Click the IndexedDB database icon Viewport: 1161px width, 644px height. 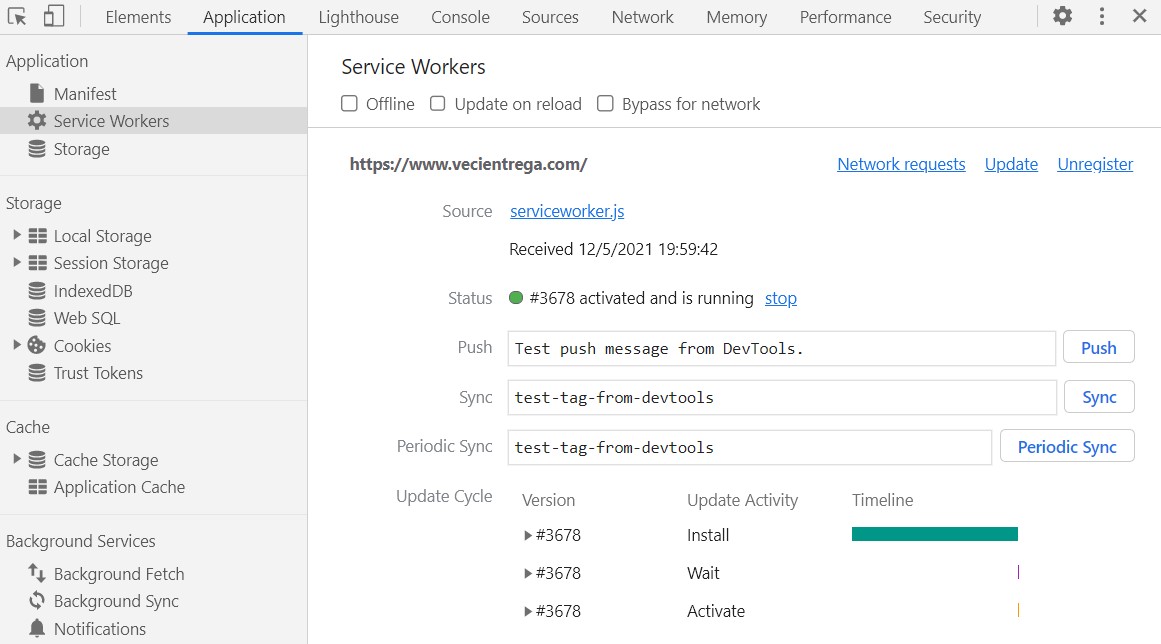click(37, 291)
